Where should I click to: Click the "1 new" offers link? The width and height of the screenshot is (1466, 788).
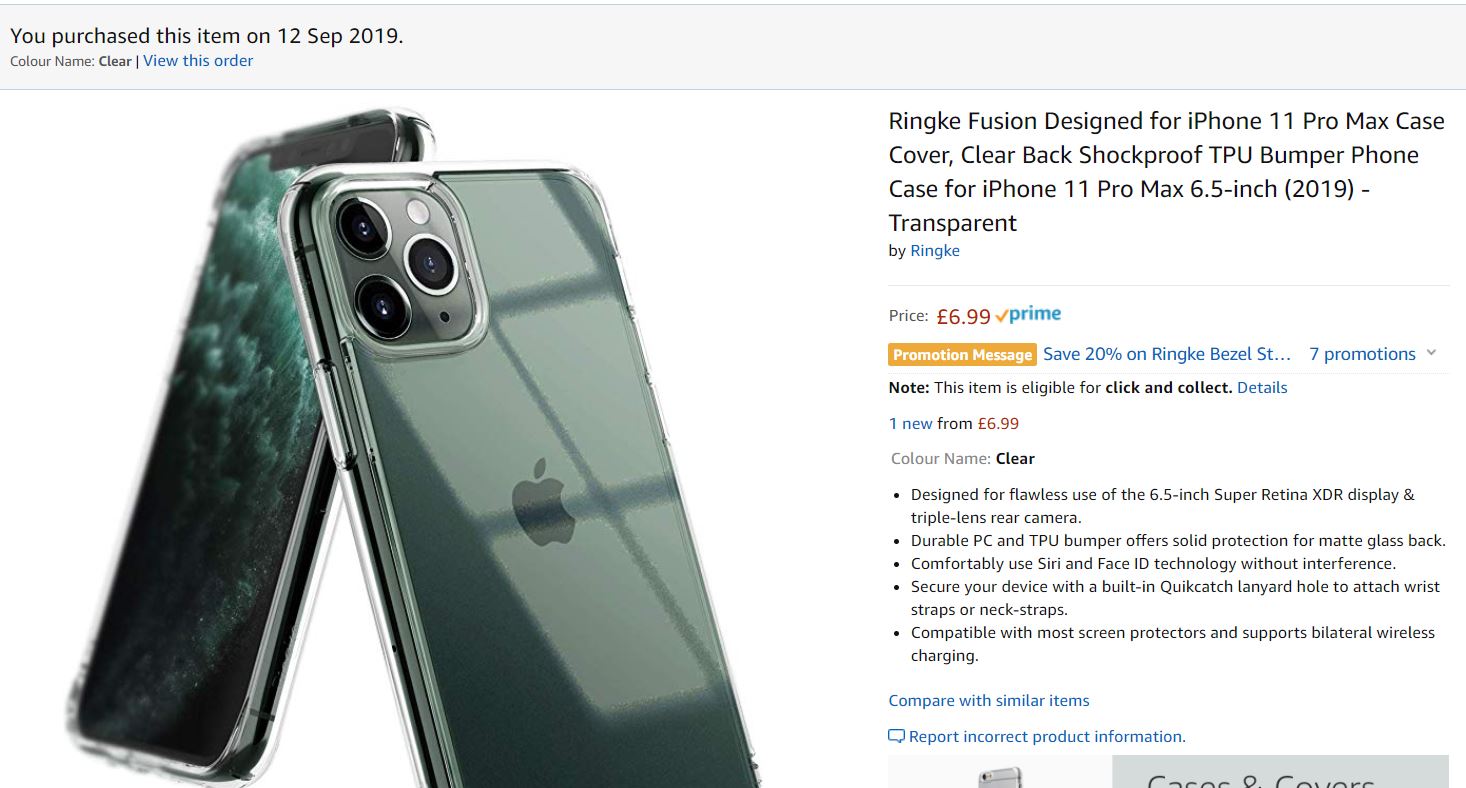tap(910, 424)
